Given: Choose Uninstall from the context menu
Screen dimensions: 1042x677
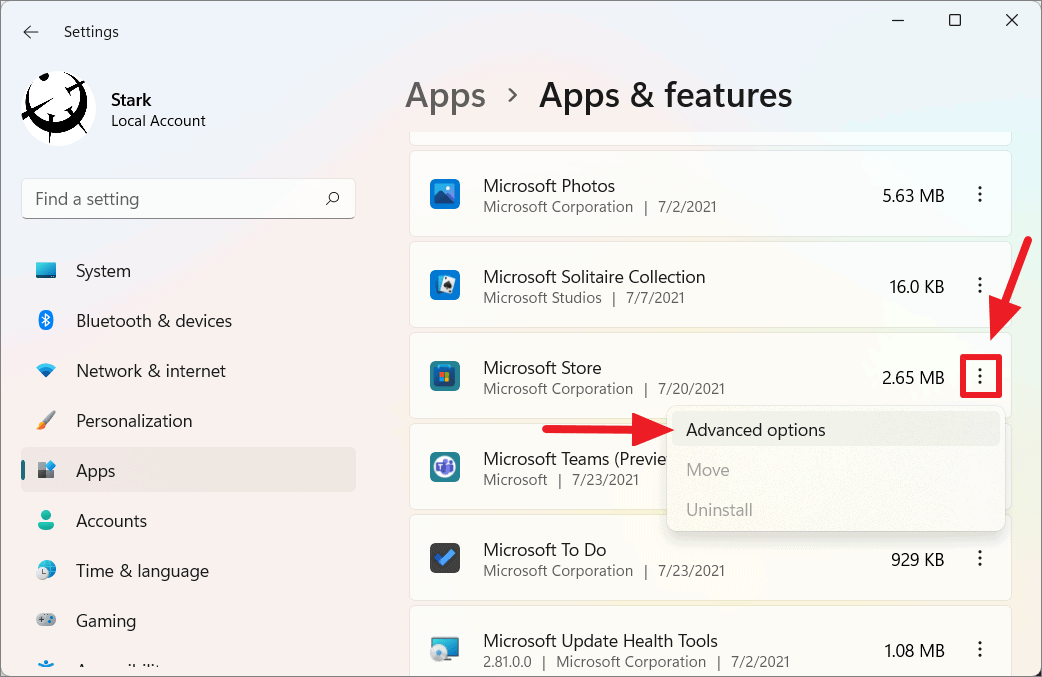Looking at the screenshot, I should pos(719,509).
